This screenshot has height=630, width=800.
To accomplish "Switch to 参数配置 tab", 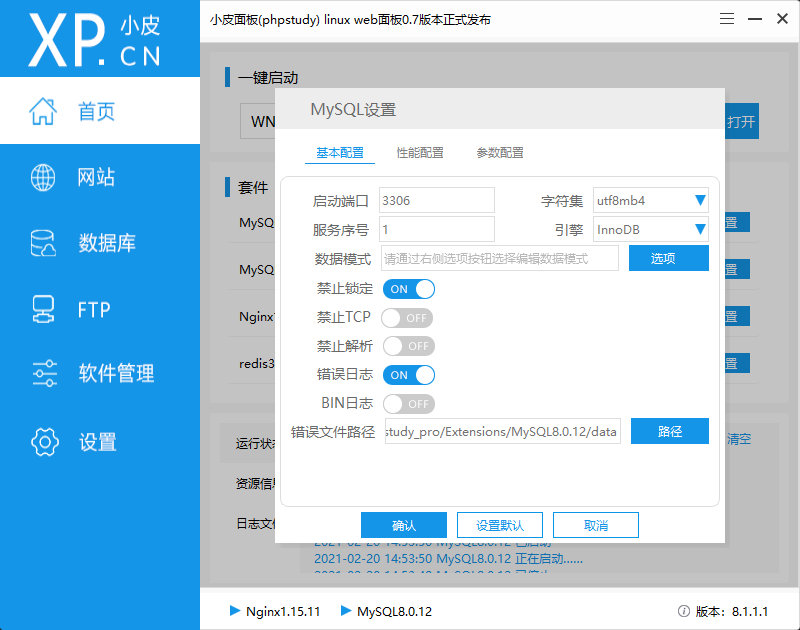I will 500,153.
